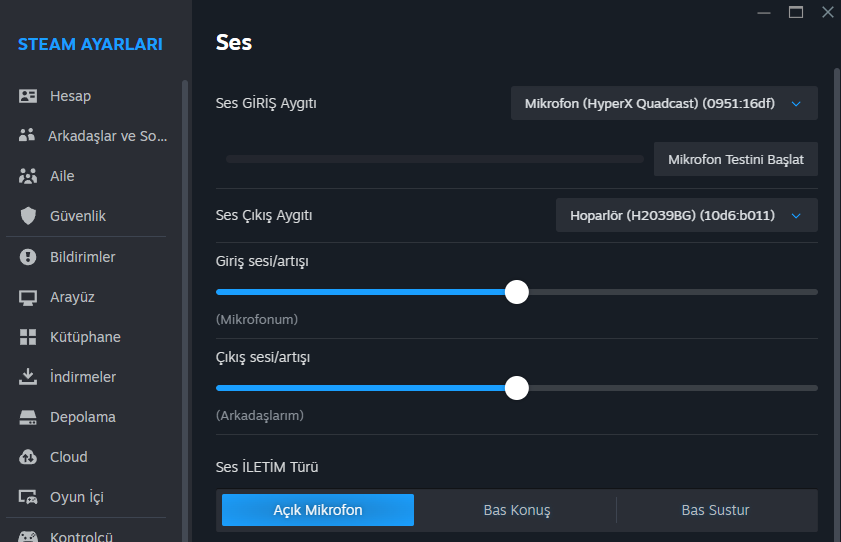Viewport: 841px width, 542px height.
Task: Click the Bildirimler notification icon
Action: (28, 257)
